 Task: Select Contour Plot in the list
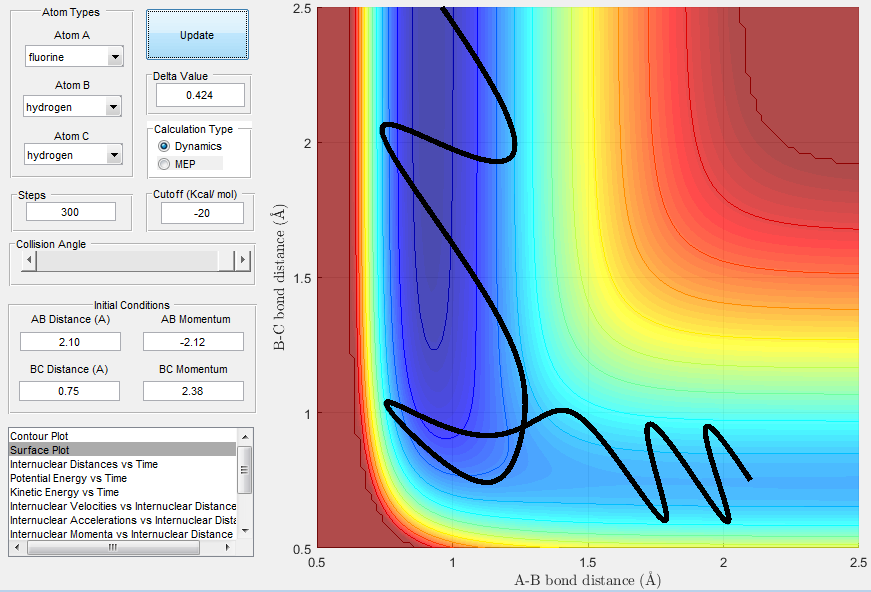(123, 436)
